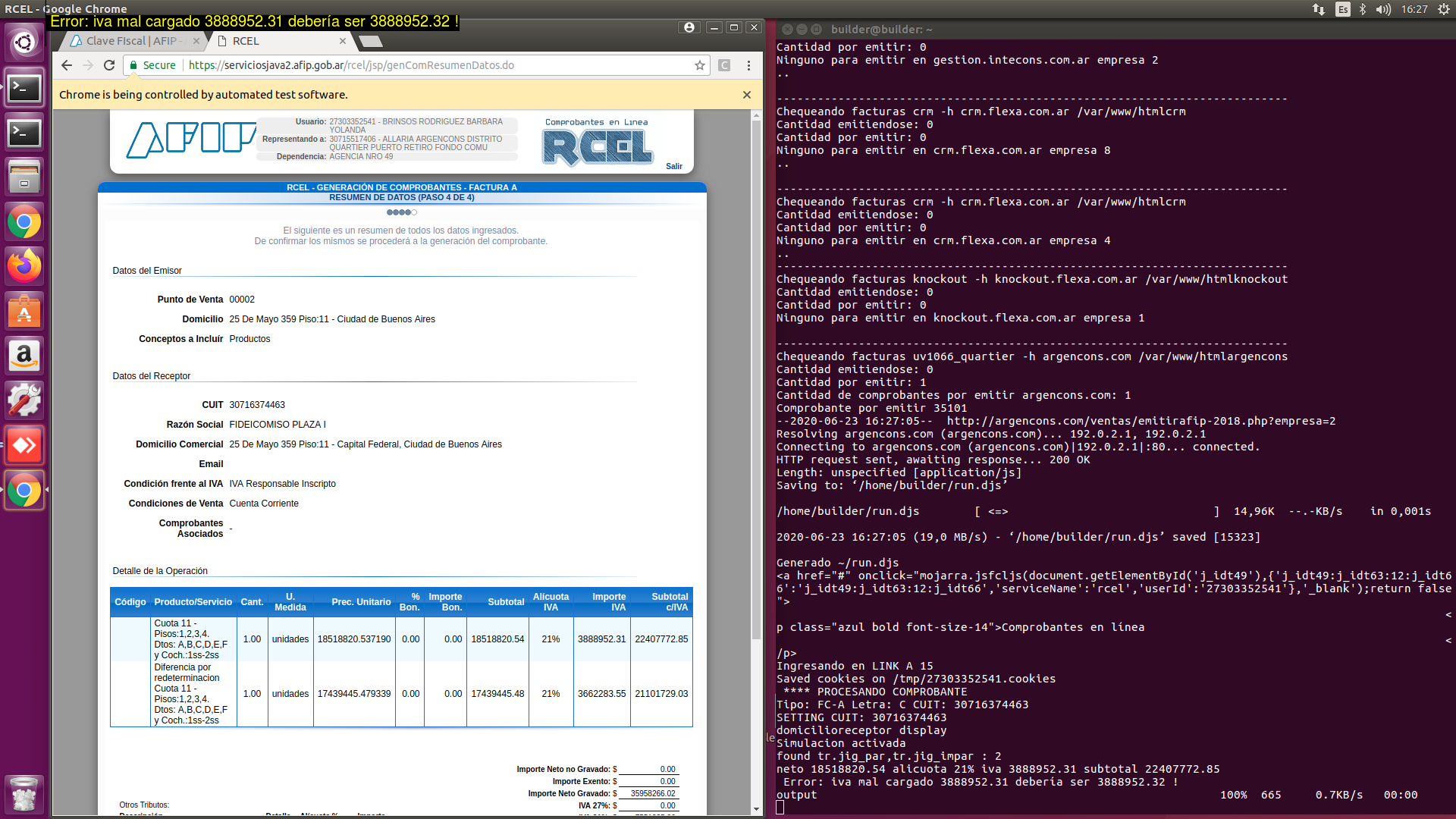
Task: Launch Google Chrome from the upper dock icon
Action: [x=24, y=222]
